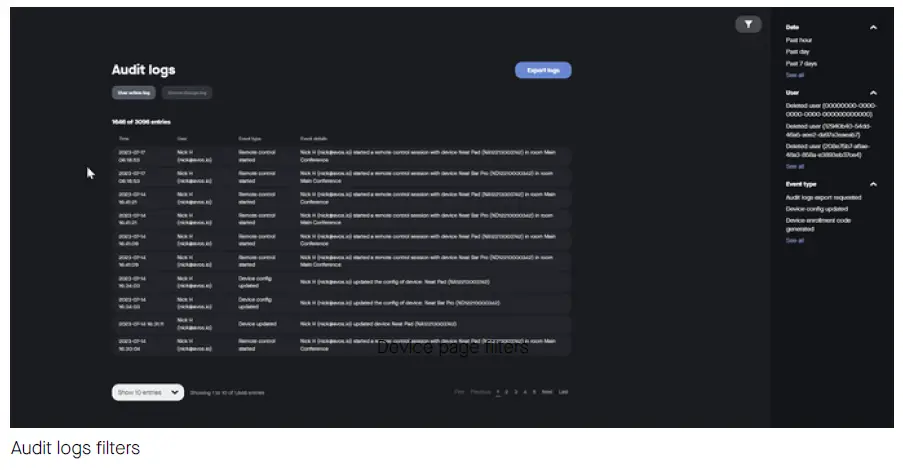Screen dimensions: 903x470
Task: Click See all under User filters
Action: point(795,166)
